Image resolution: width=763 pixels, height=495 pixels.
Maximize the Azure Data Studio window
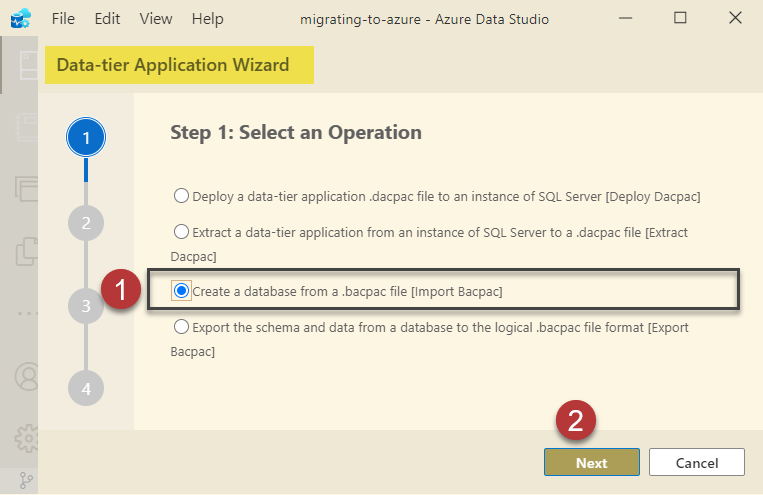pyautogui.click(x=680, y=18)
